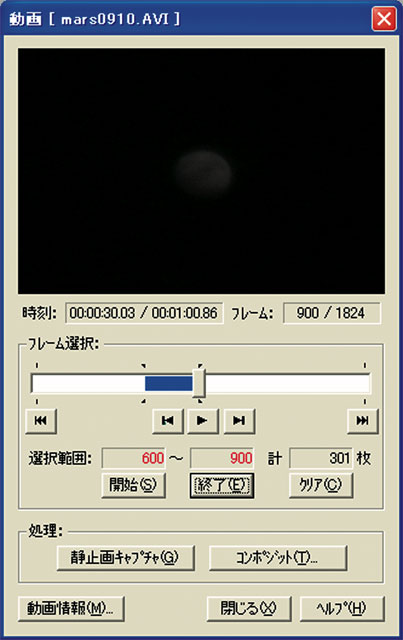The width and height of the screenshot is (403, 640).
Task: Capture still image with 静止画キャプチャ(G)
Action: click(125, 558)
